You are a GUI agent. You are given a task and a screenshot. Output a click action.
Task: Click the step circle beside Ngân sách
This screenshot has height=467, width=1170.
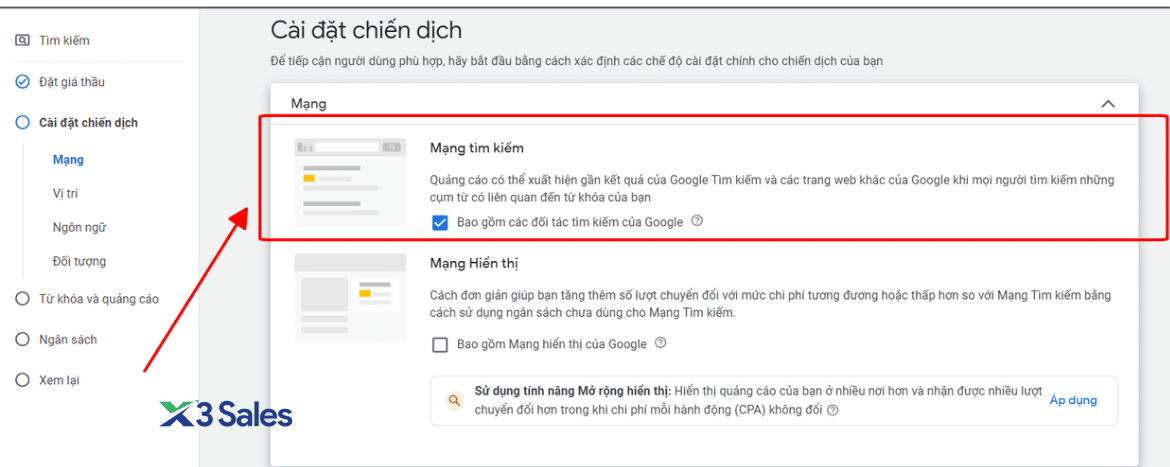coord(22,339)
